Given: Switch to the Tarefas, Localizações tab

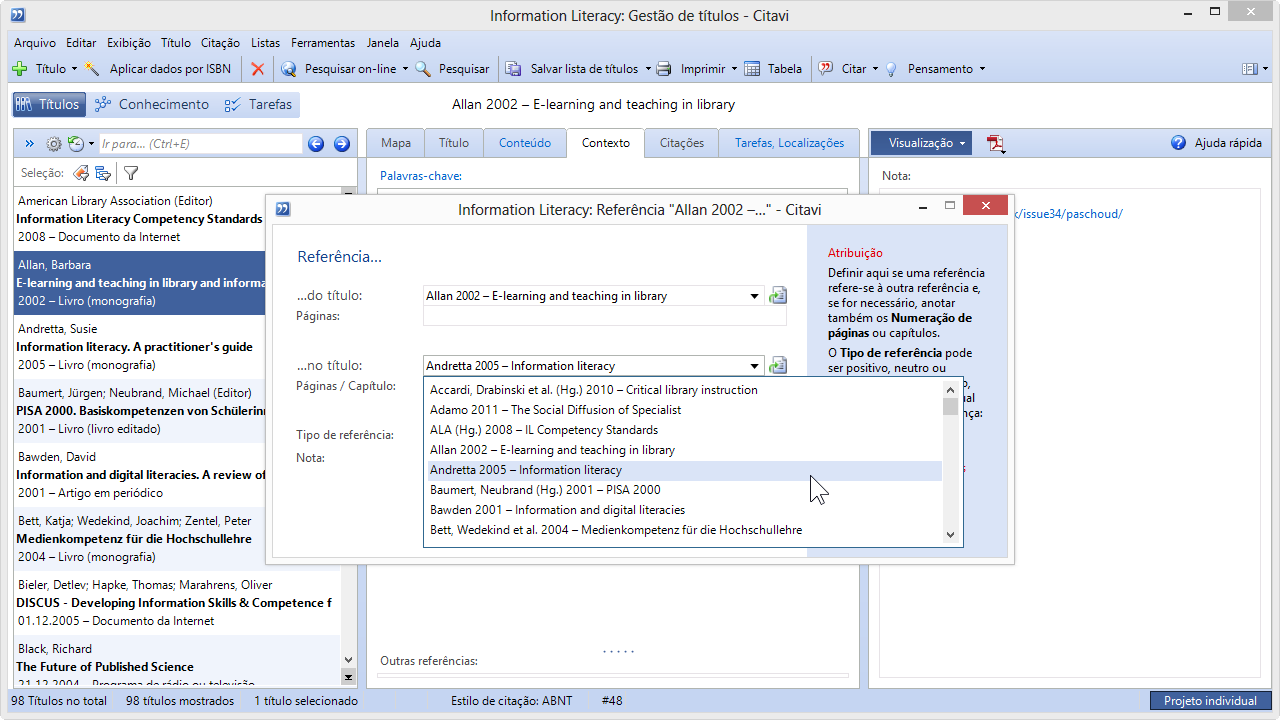Looking at the screenshot, I should (x=790, y=143).
